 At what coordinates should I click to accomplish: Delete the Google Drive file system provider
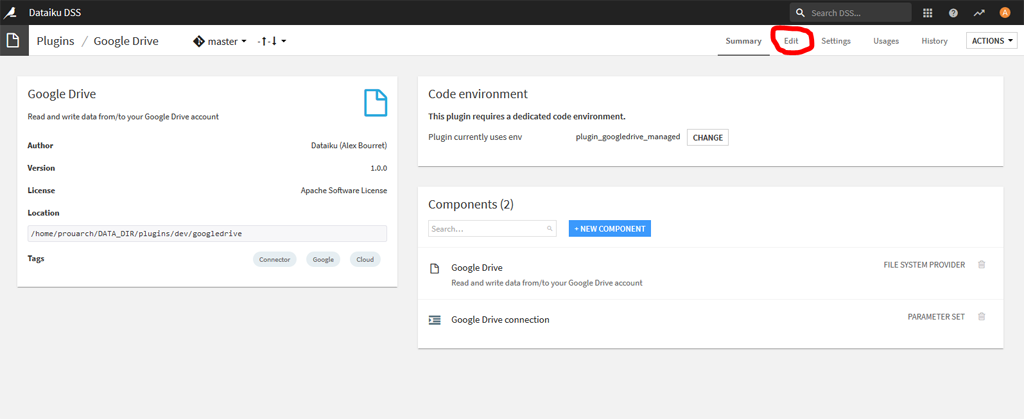pyautogui.click(x=981, y=265)
